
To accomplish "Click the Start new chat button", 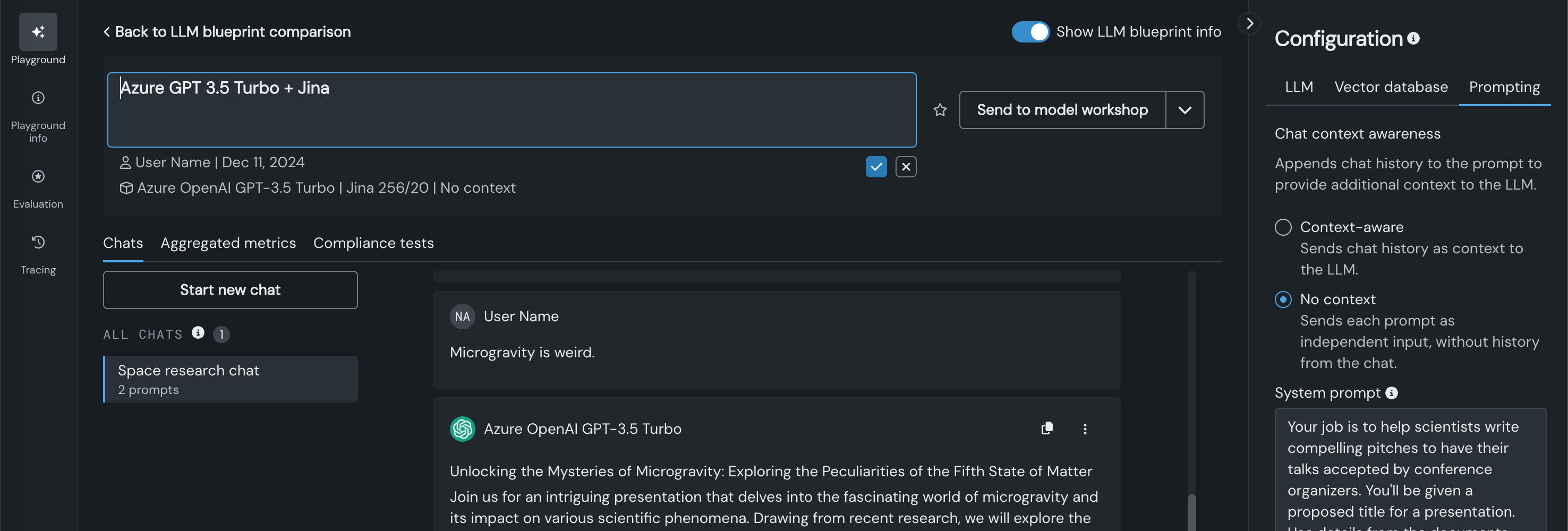I will (230, 290).
